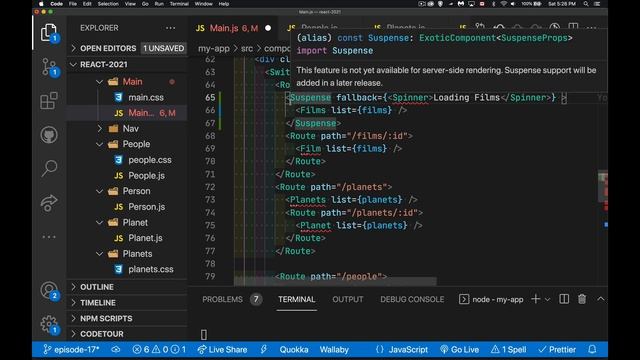
Task: Open the Live Share view
Action: (49, 203)
